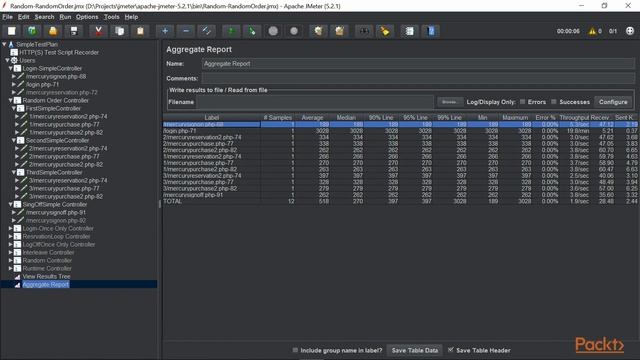The width and height of the screenshot is (640, 360).
Task: Start the test with the green Start icon
Action: pyautogui.click(x=231, y=31)
